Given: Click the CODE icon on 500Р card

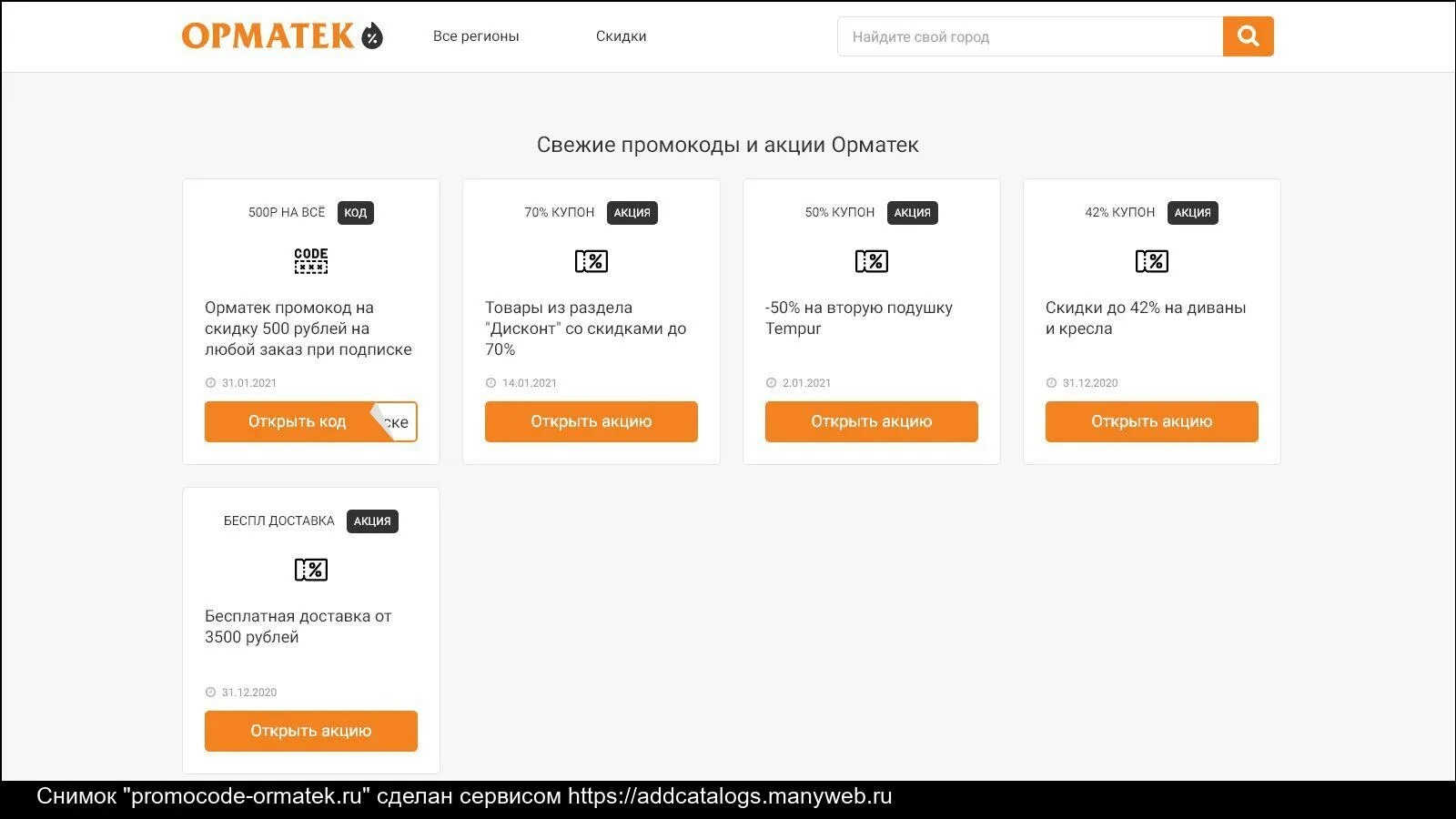Looking at the screenshot, I should (311, 261).
